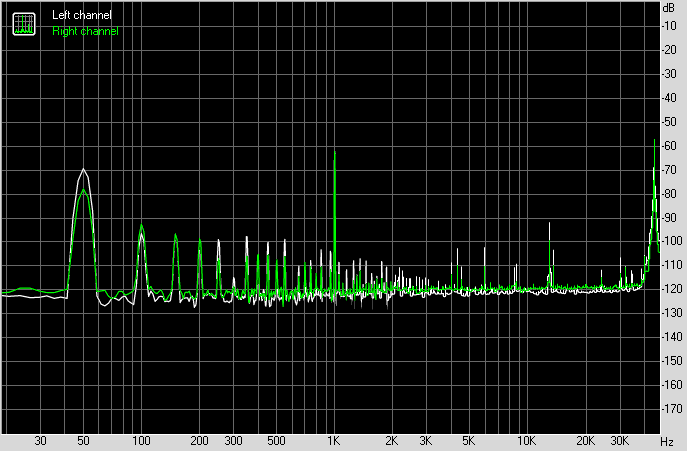The image size is (687, 451).
Task: Click the '3K' frequency axis label
Action: pos(425,440)
